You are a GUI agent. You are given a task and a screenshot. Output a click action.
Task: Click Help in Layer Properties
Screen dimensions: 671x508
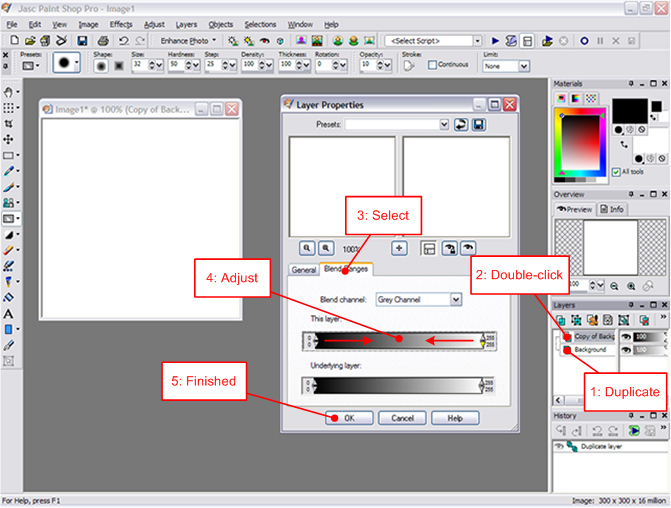click(x=455, y=418)
